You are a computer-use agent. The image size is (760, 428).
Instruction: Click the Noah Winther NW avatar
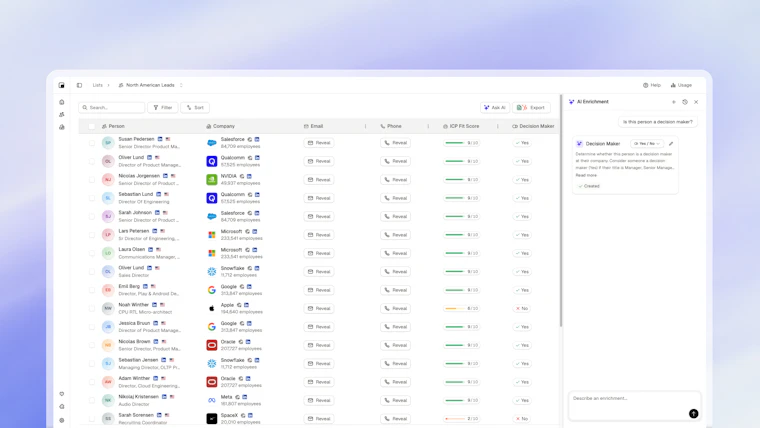pos(108,308)
